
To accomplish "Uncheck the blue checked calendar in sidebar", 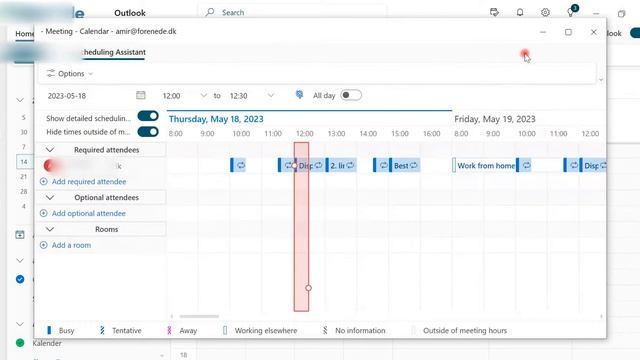I will click(x=20, y=279).
